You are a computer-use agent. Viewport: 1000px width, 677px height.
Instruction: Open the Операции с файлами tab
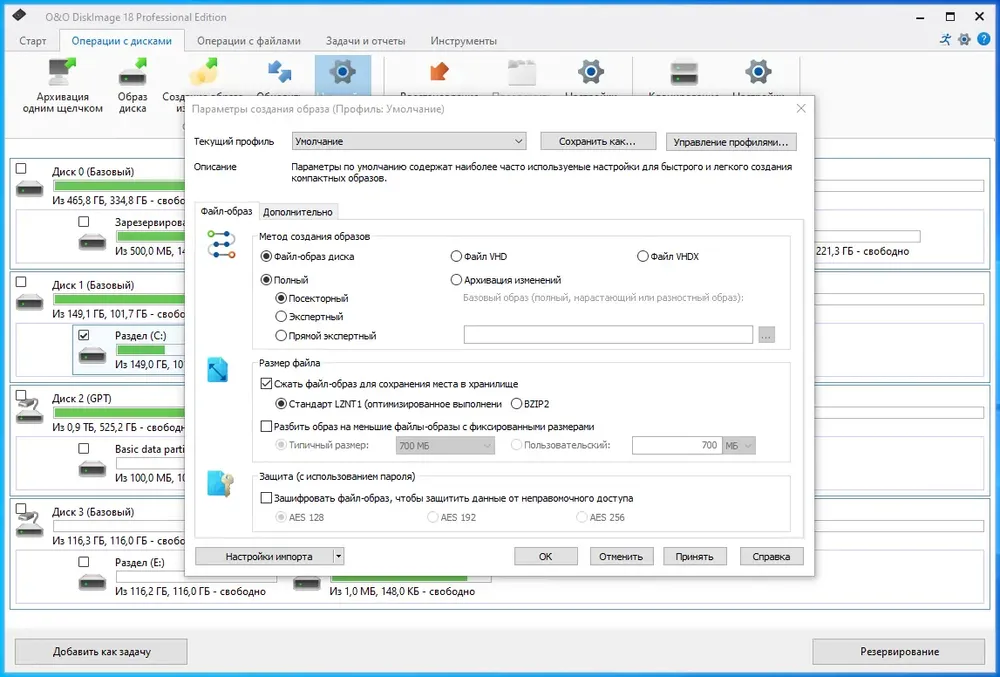click(x=249, y=41)
